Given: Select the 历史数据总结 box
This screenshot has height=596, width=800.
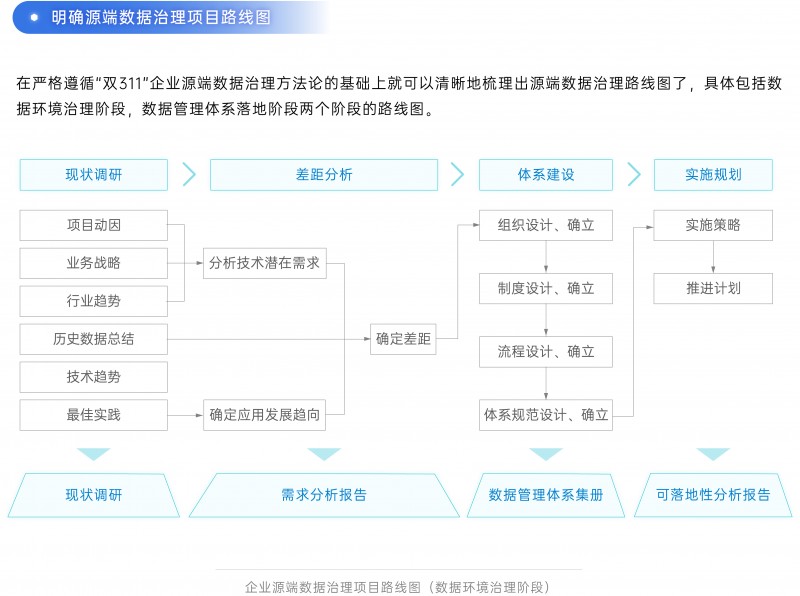Looking at the screenshot, I should 94,339.
